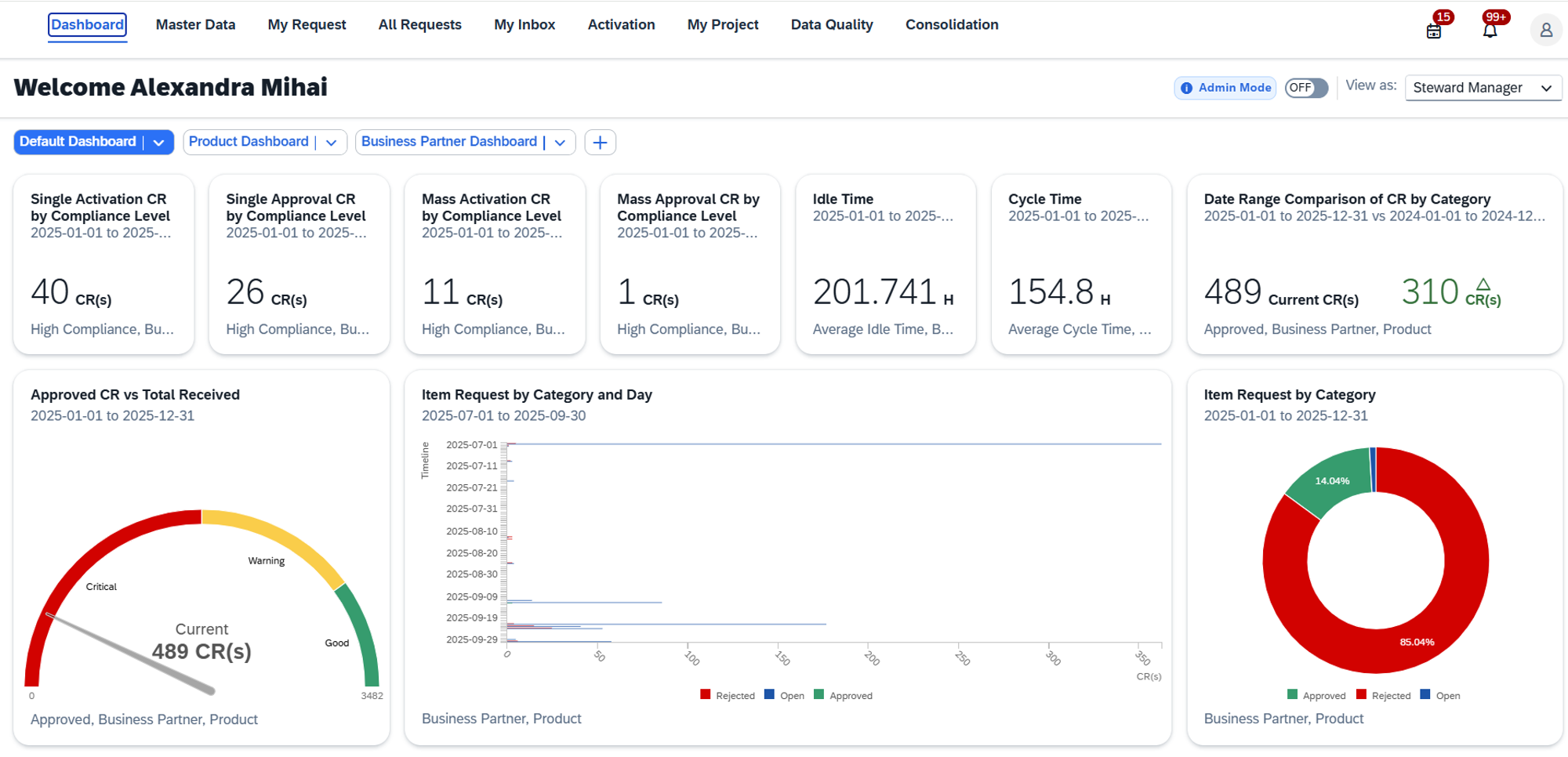Open the Steward Manager view selector
1568x757 pixels.
coord(1483,87)
